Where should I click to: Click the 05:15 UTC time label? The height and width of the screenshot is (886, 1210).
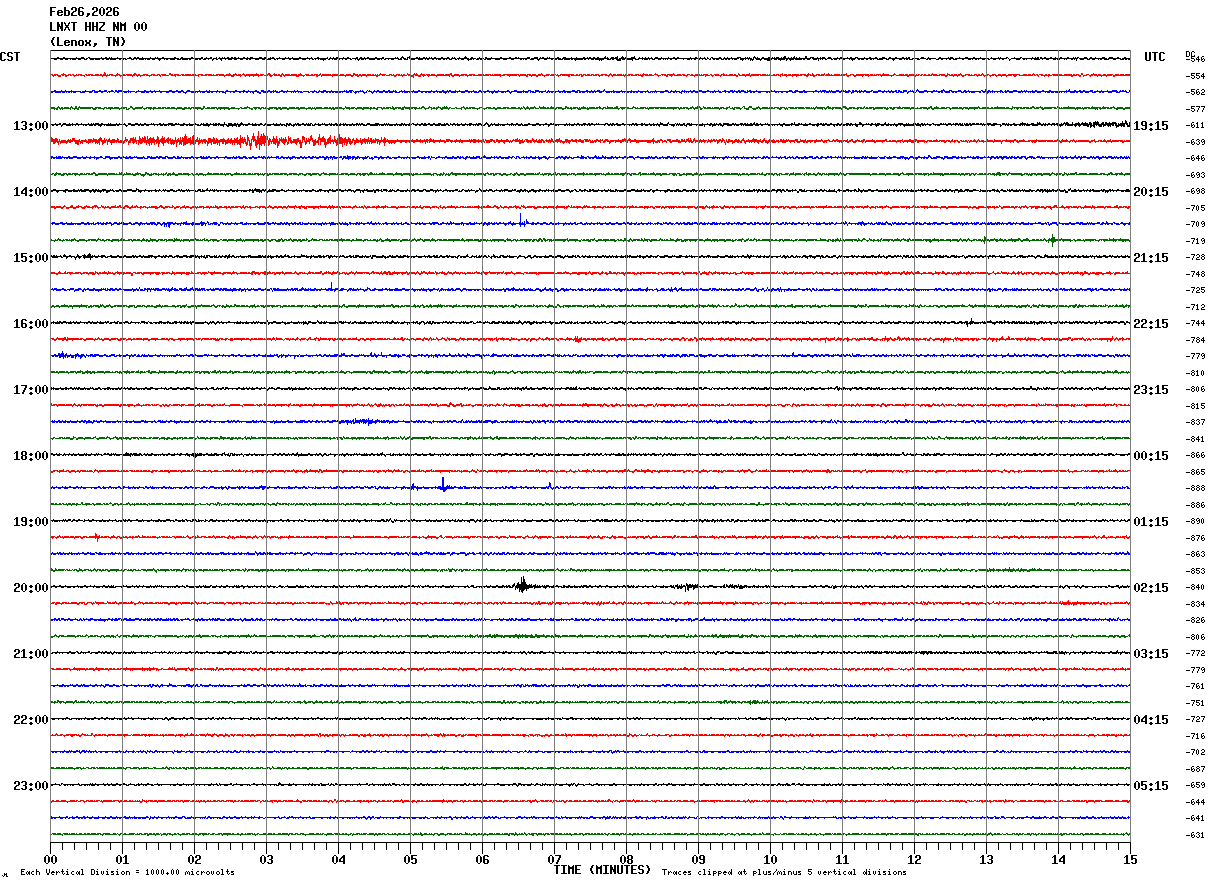tap(1151, 786)
